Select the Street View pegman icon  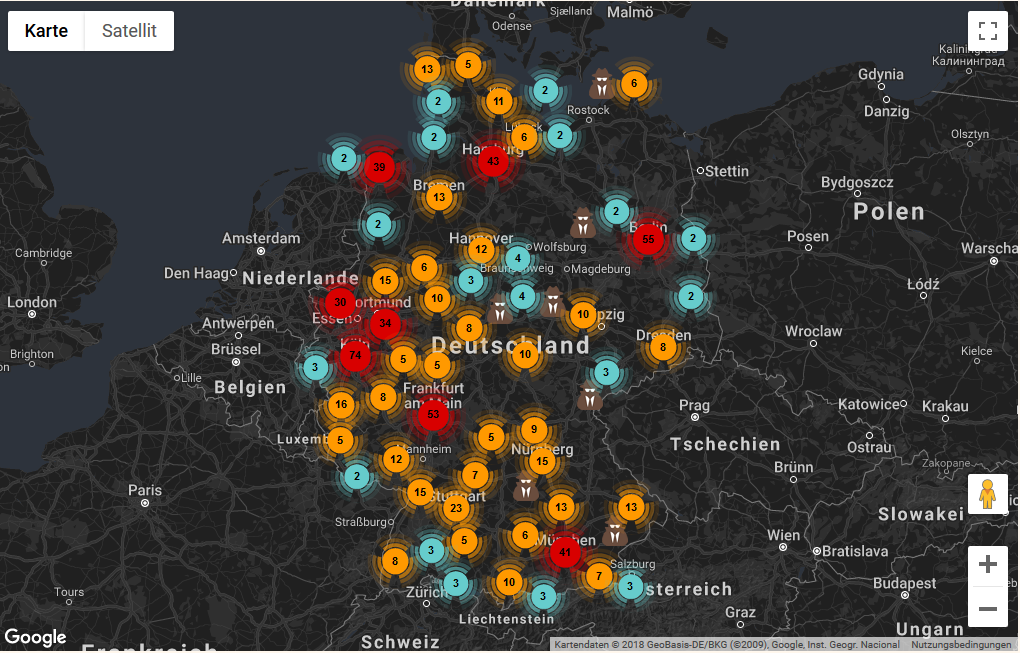[987, 495]
